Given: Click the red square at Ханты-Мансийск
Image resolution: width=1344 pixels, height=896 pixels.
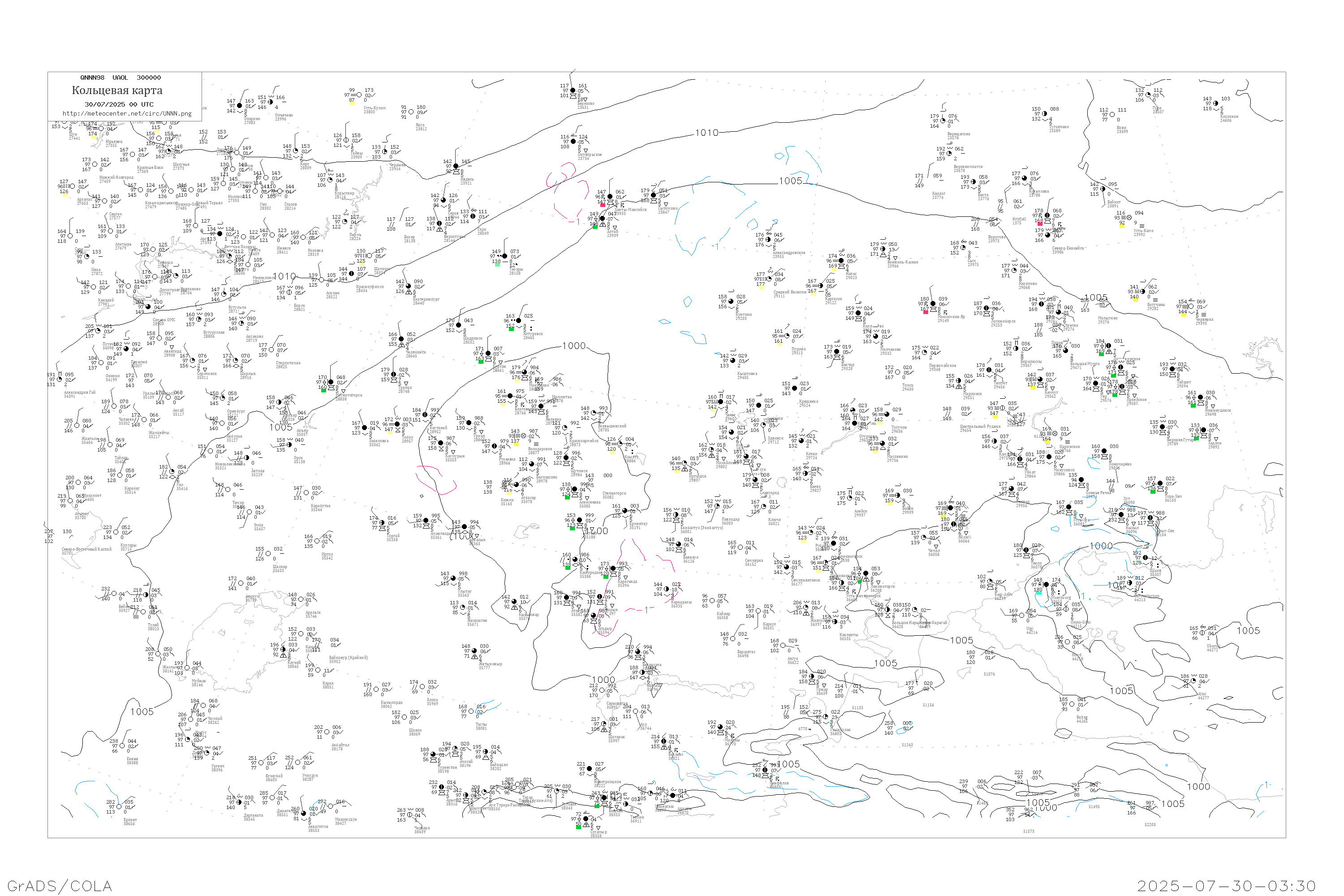Looking at the screenshot, I should click(x=602, y=205).
